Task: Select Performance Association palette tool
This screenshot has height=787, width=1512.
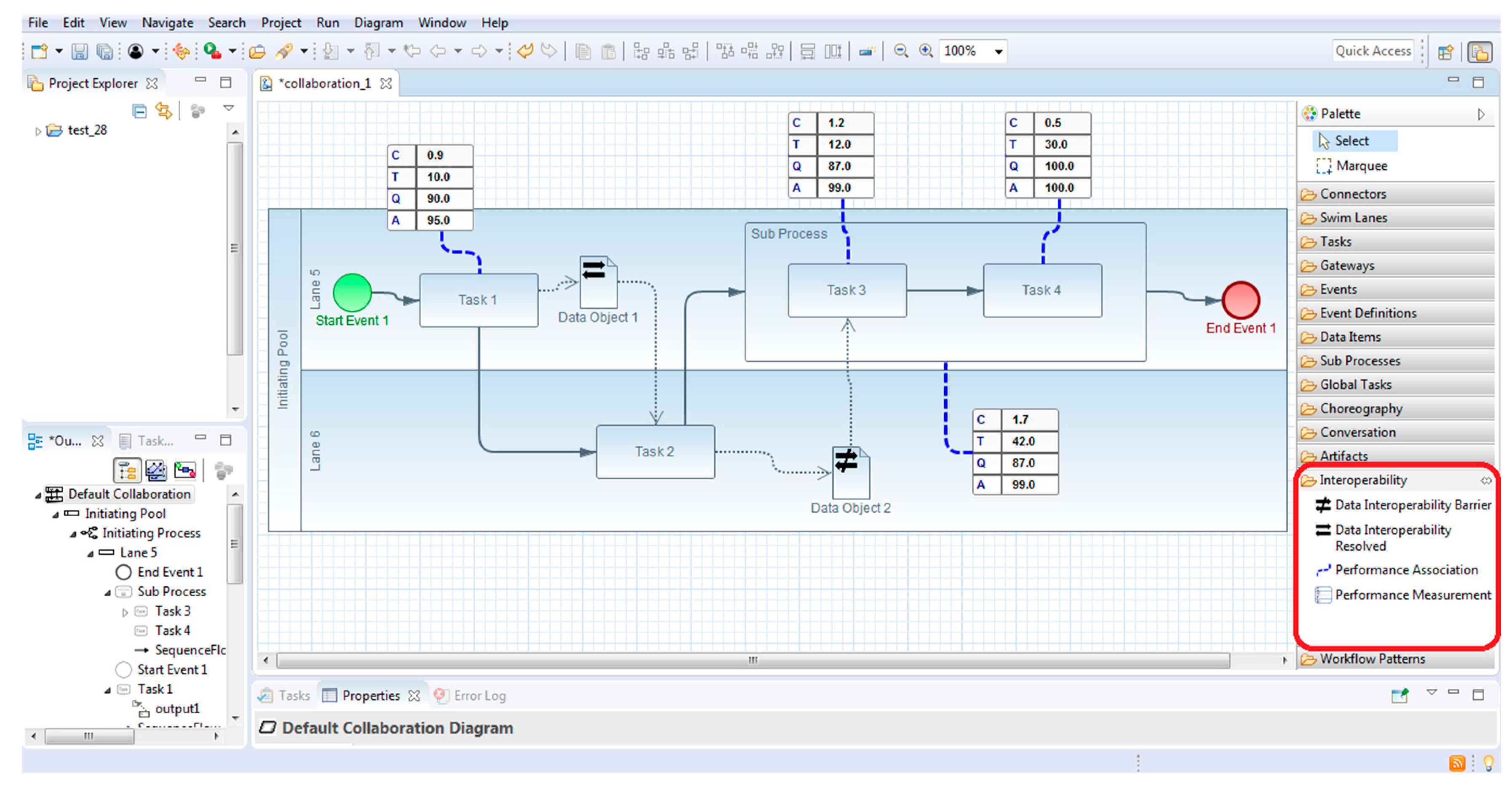Action: click(x=1406, y=571)
